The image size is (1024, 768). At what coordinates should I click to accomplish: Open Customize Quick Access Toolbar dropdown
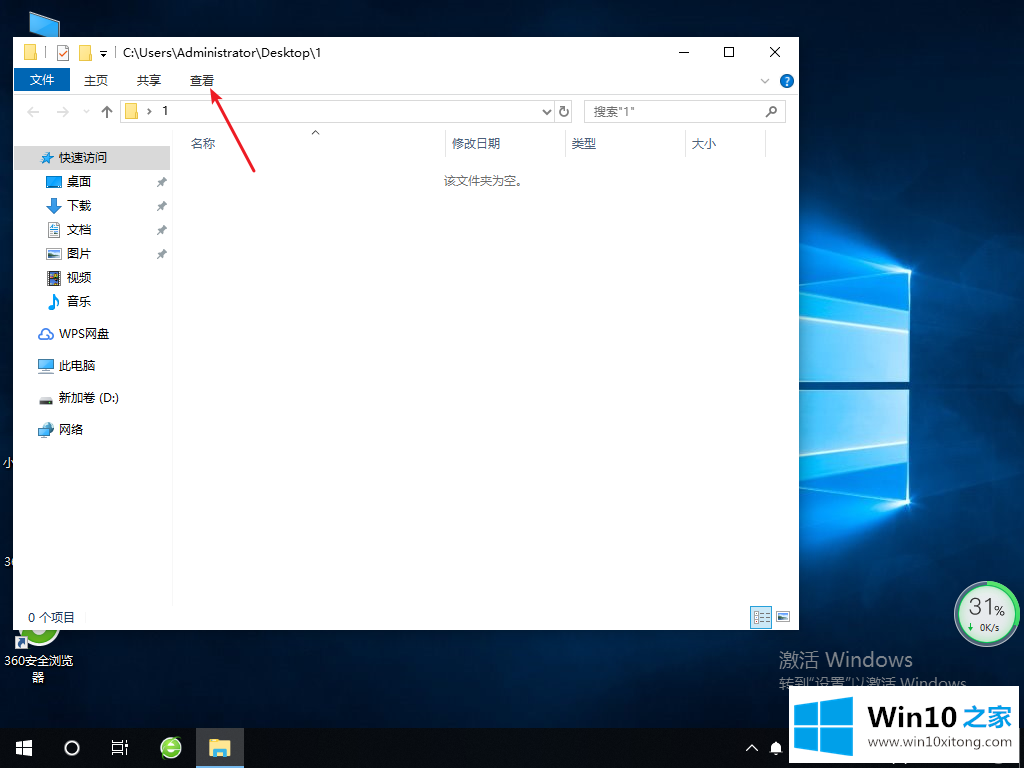coord(103,54)
